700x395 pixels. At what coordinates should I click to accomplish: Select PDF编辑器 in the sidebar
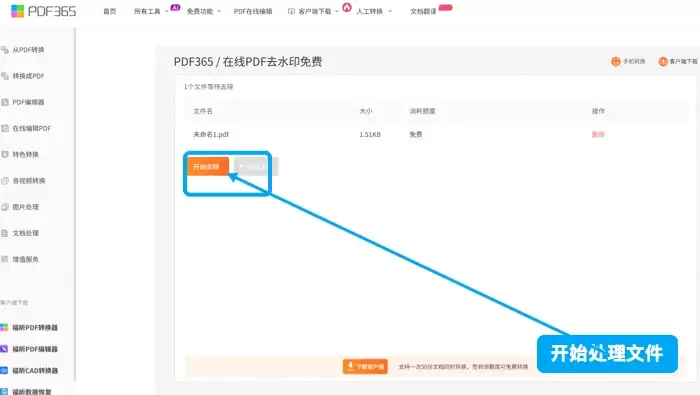(28, 102)
